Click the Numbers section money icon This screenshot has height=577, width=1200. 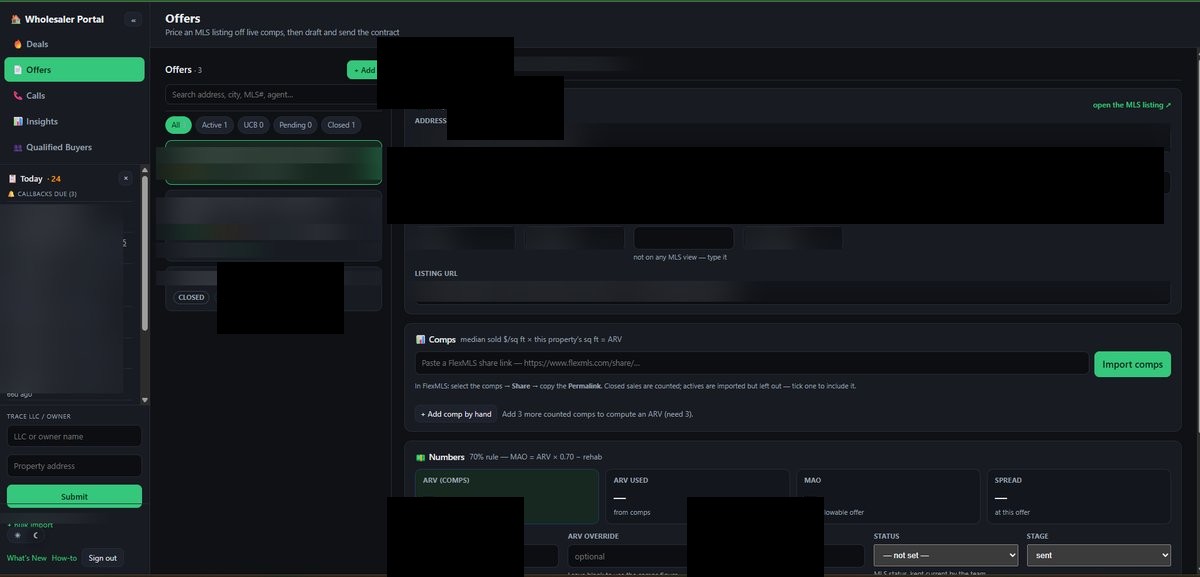[x=421, y=457]
